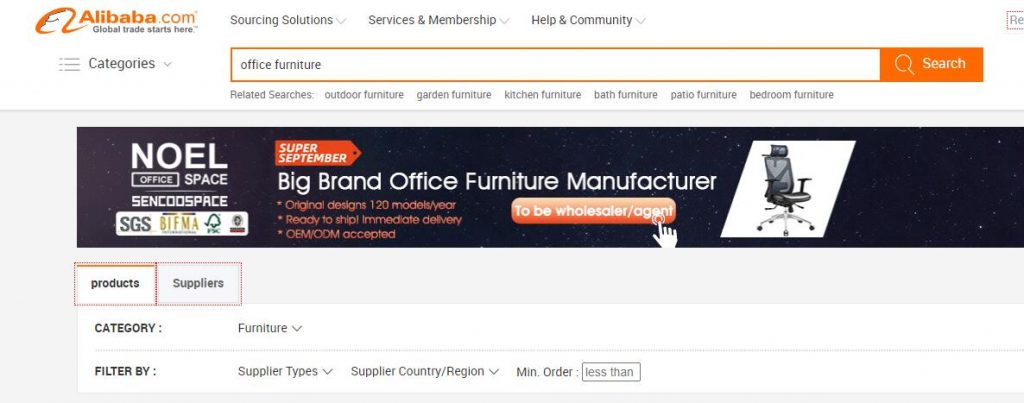Click the Min. Order 'less than' field
1024x403 pixels.
pyautogui.click(x=611, y=372)
